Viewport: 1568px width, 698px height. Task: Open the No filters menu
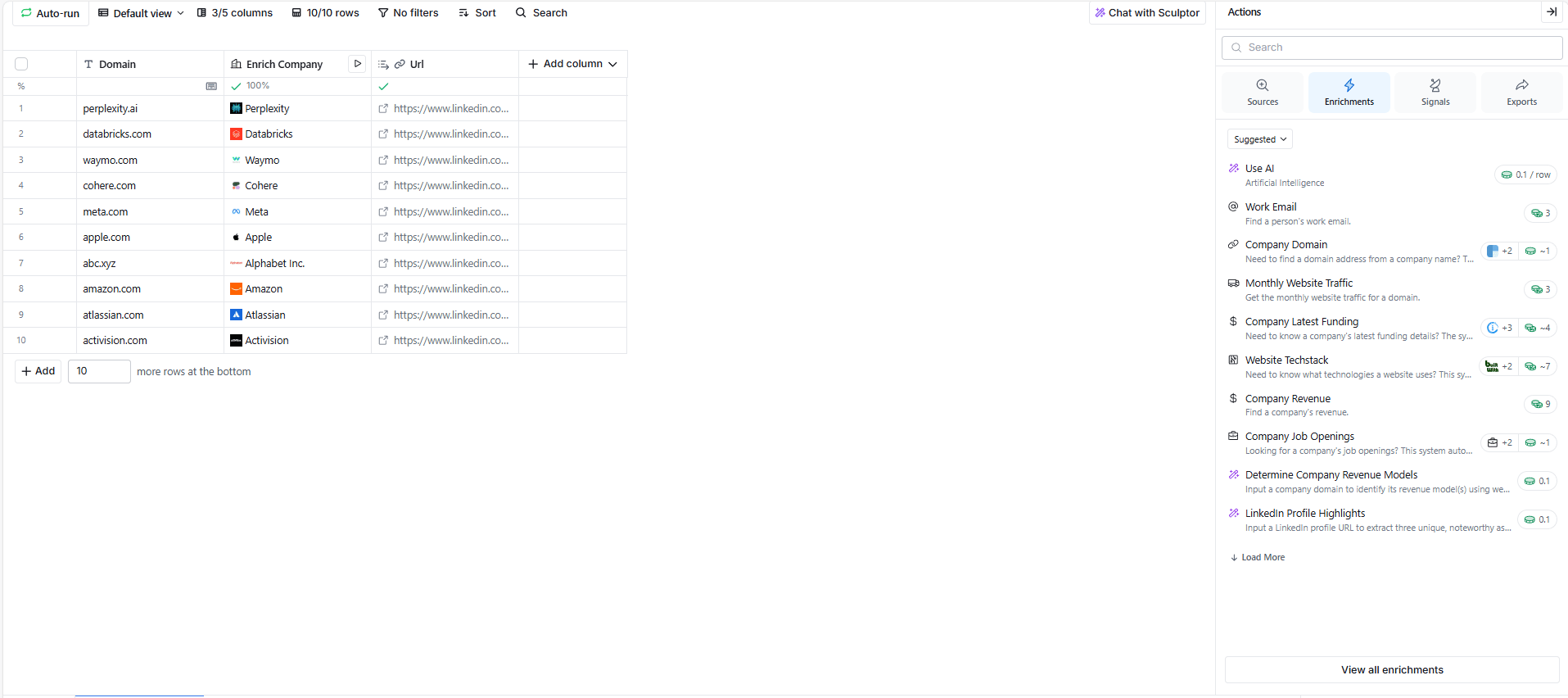408,13
